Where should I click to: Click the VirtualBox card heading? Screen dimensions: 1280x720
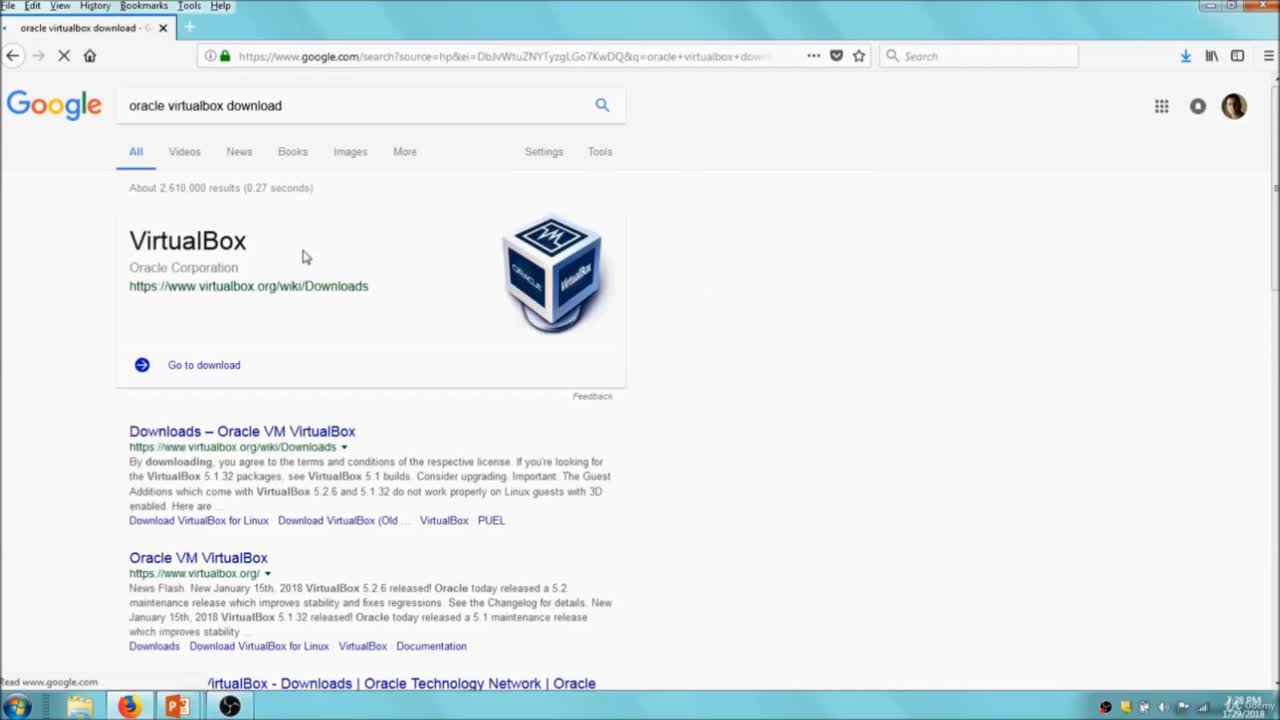187,241
